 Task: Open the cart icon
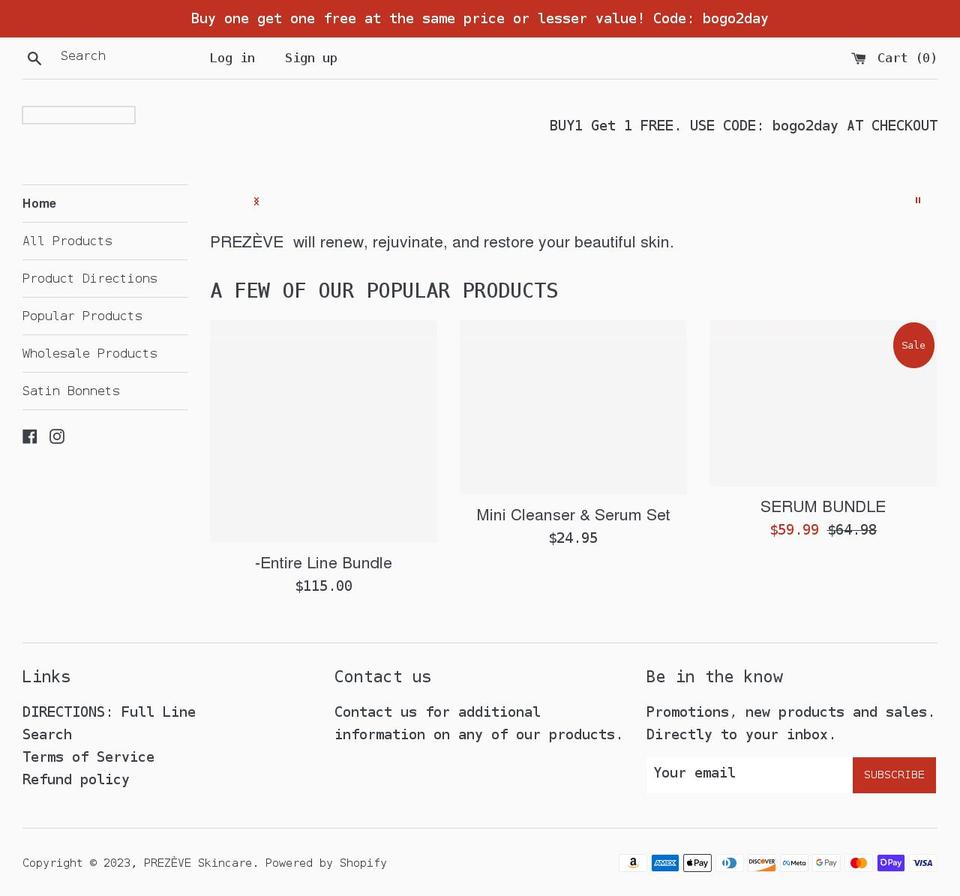(858, 58)
